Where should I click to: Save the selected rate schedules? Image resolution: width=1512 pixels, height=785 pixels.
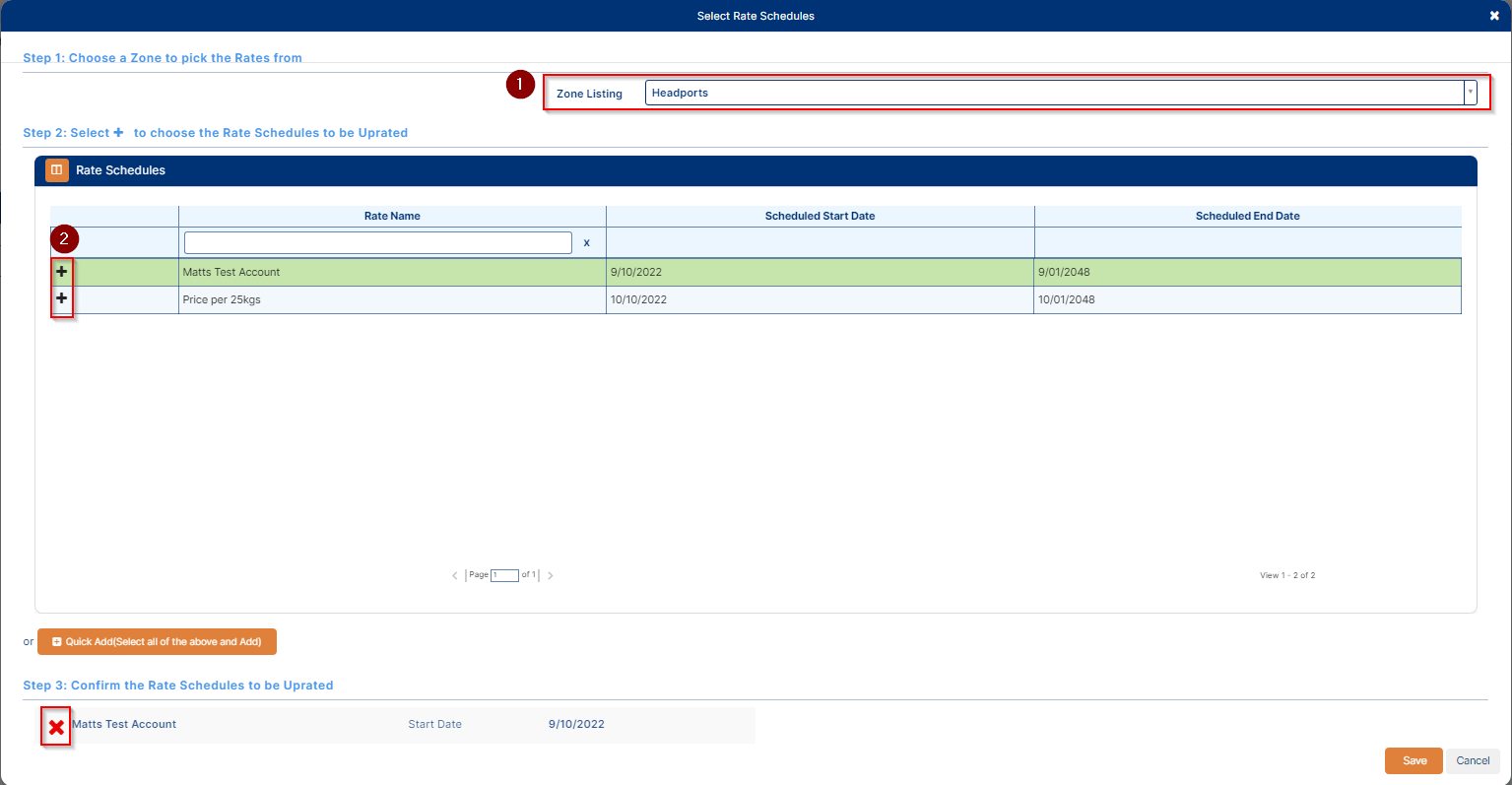[1414, 760]
